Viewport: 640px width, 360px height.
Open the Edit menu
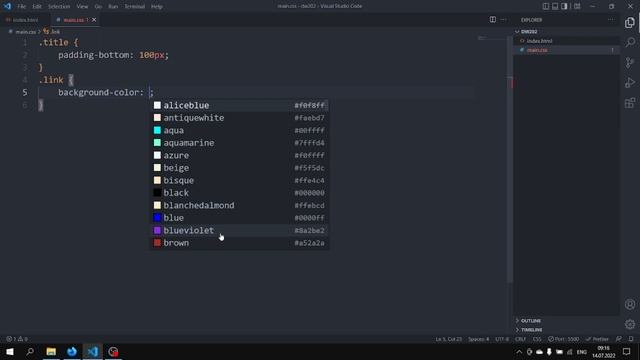[37, 7]
